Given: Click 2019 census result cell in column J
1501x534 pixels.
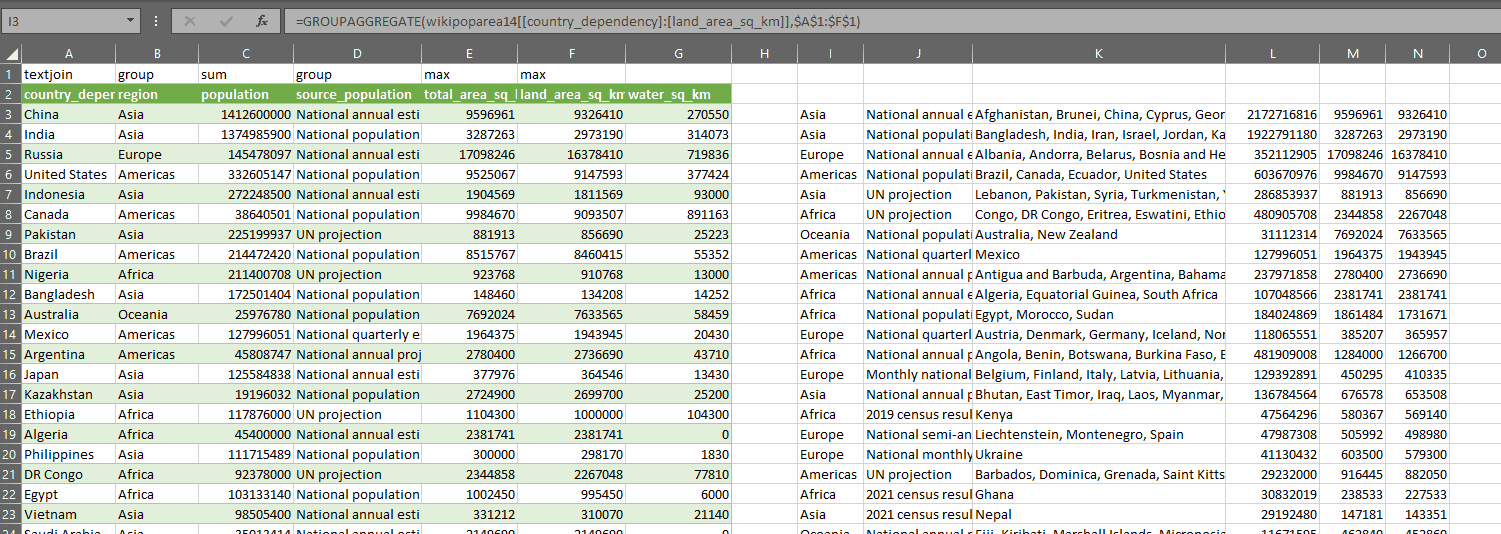Looking at the screenshot, I should pyautogui.click(x=918, y=414).
